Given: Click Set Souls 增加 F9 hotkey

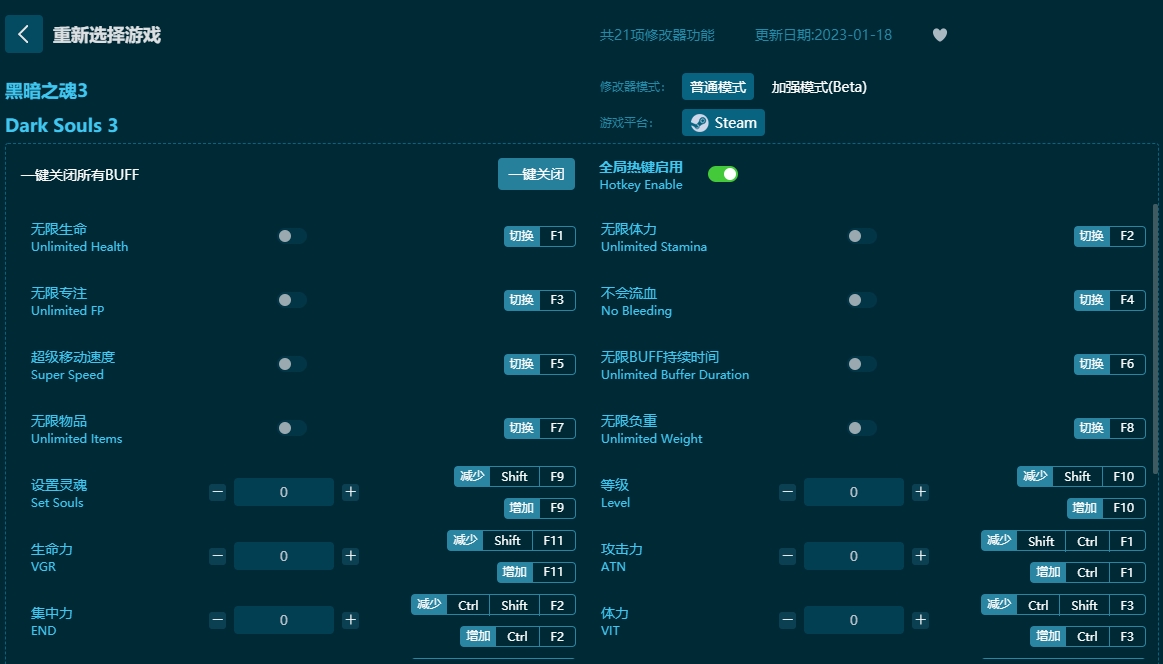Looking at the screenshot, I should (540, 507).
